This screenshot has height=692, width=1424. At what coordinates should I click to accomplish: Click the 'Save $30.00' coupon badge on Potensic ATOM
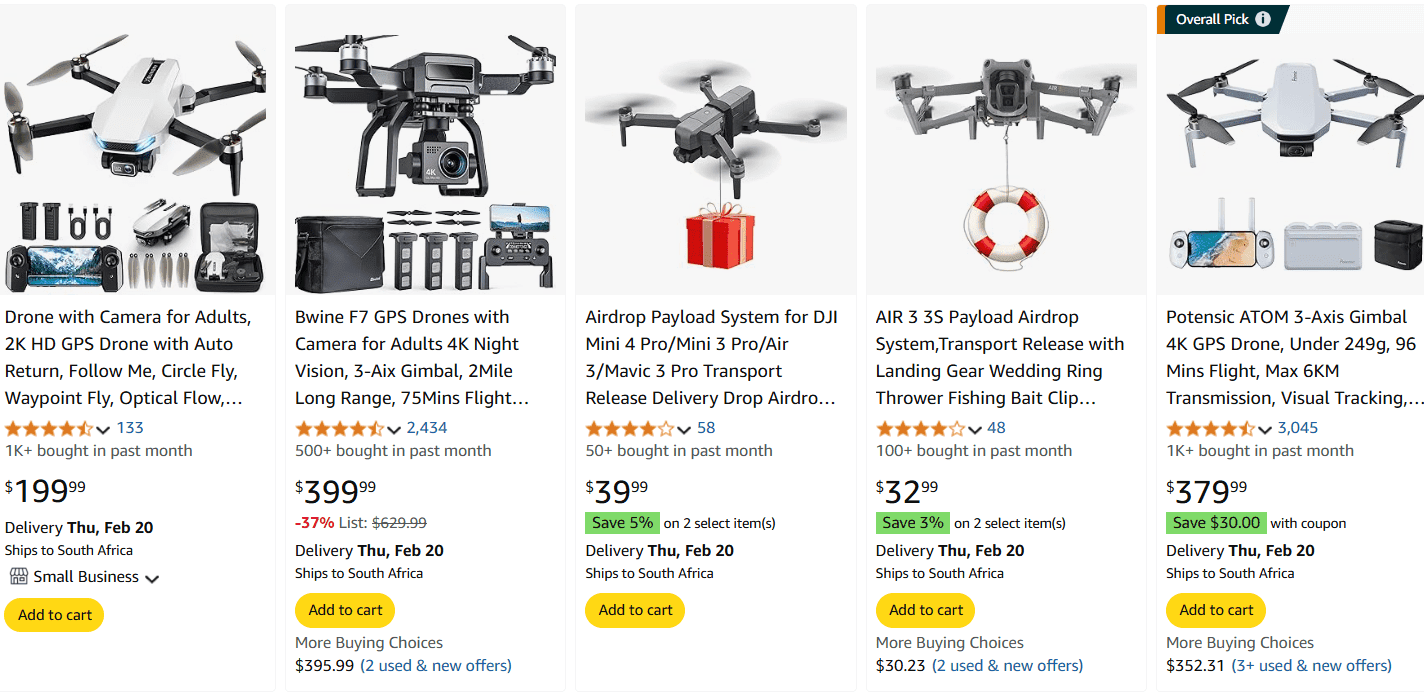point(1216,523)
